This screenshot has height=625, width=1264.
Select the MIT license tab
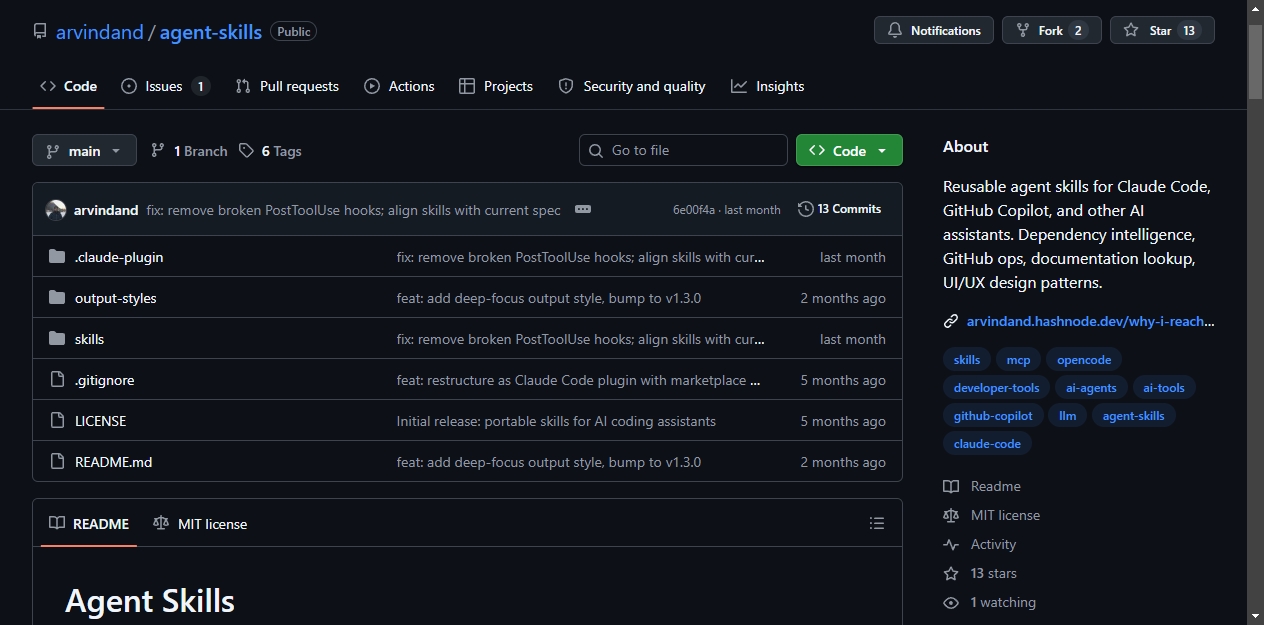200,523
